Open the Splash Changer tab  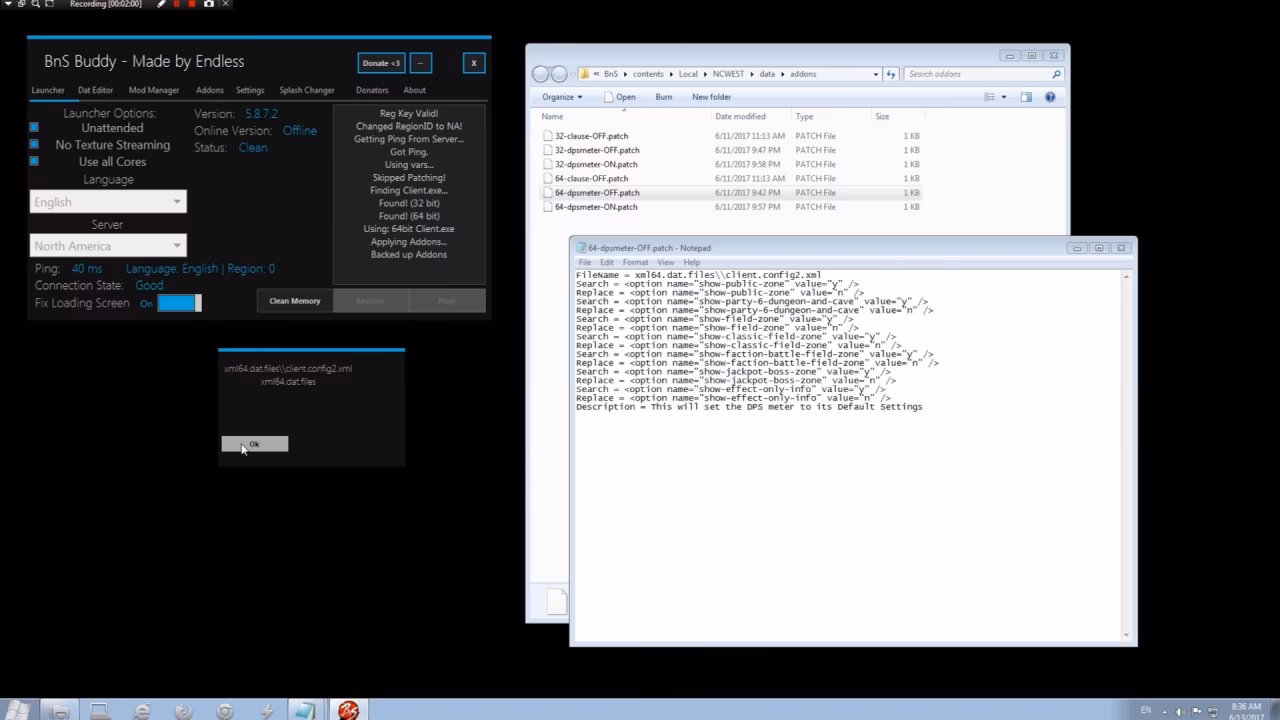point(307,90)
